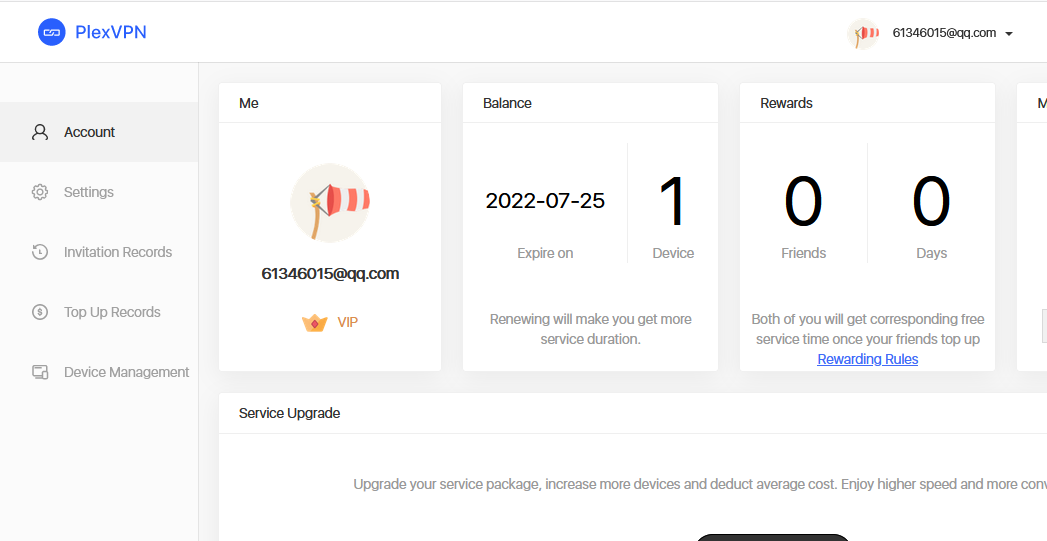Click the Balance card title

click(x=507, y=103)
